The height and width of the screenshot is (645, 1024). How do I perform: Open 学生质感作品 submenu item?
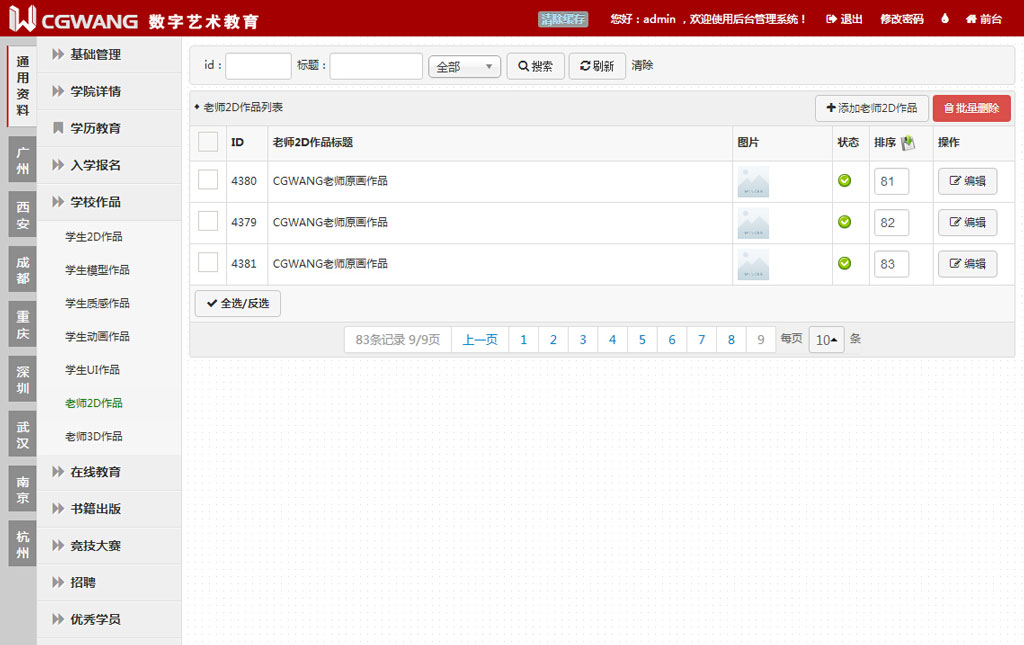click(97, 304)
